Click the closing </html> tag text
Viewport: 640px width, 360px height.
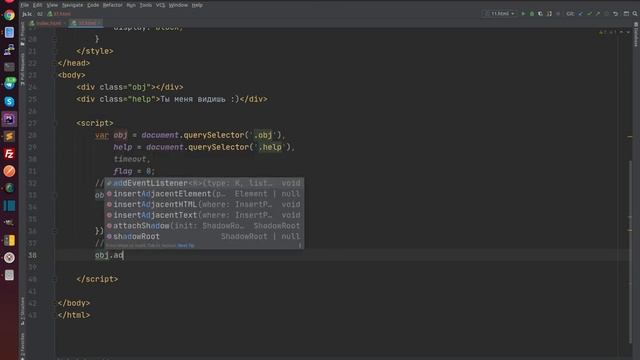(74, 316)
